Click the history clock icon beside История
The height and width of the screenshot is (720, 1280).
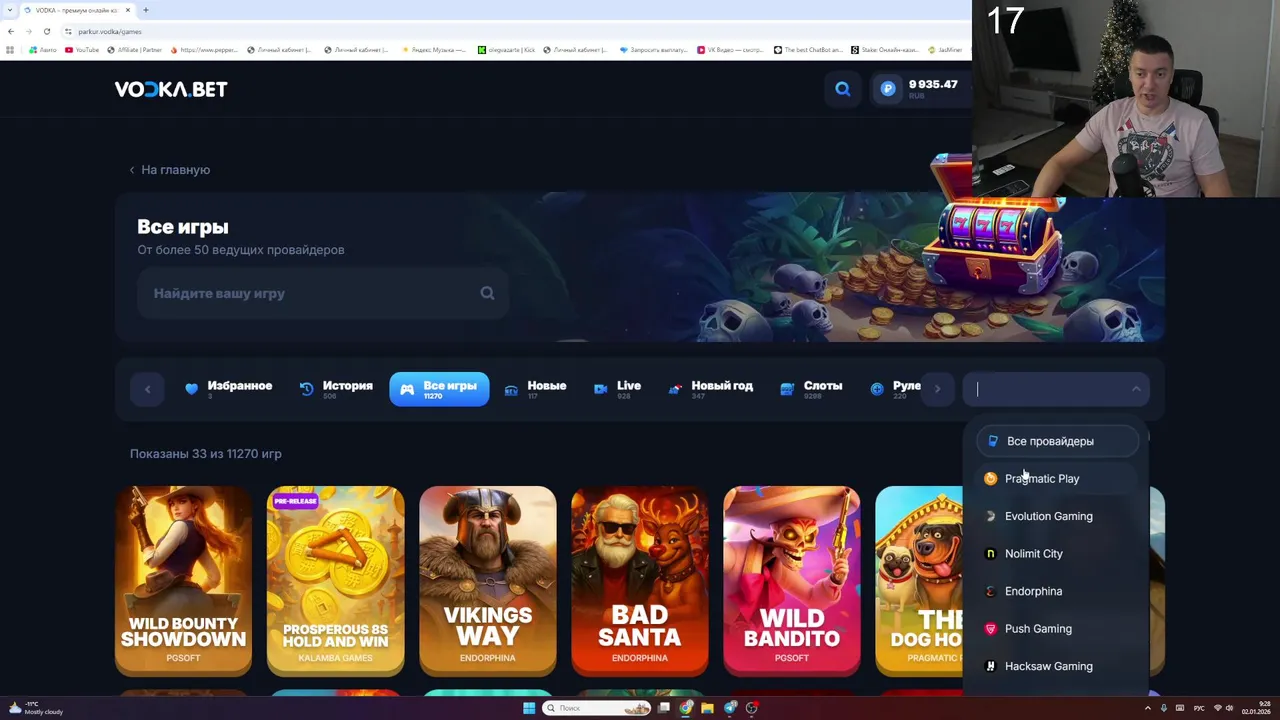click(x=306, y=389)
